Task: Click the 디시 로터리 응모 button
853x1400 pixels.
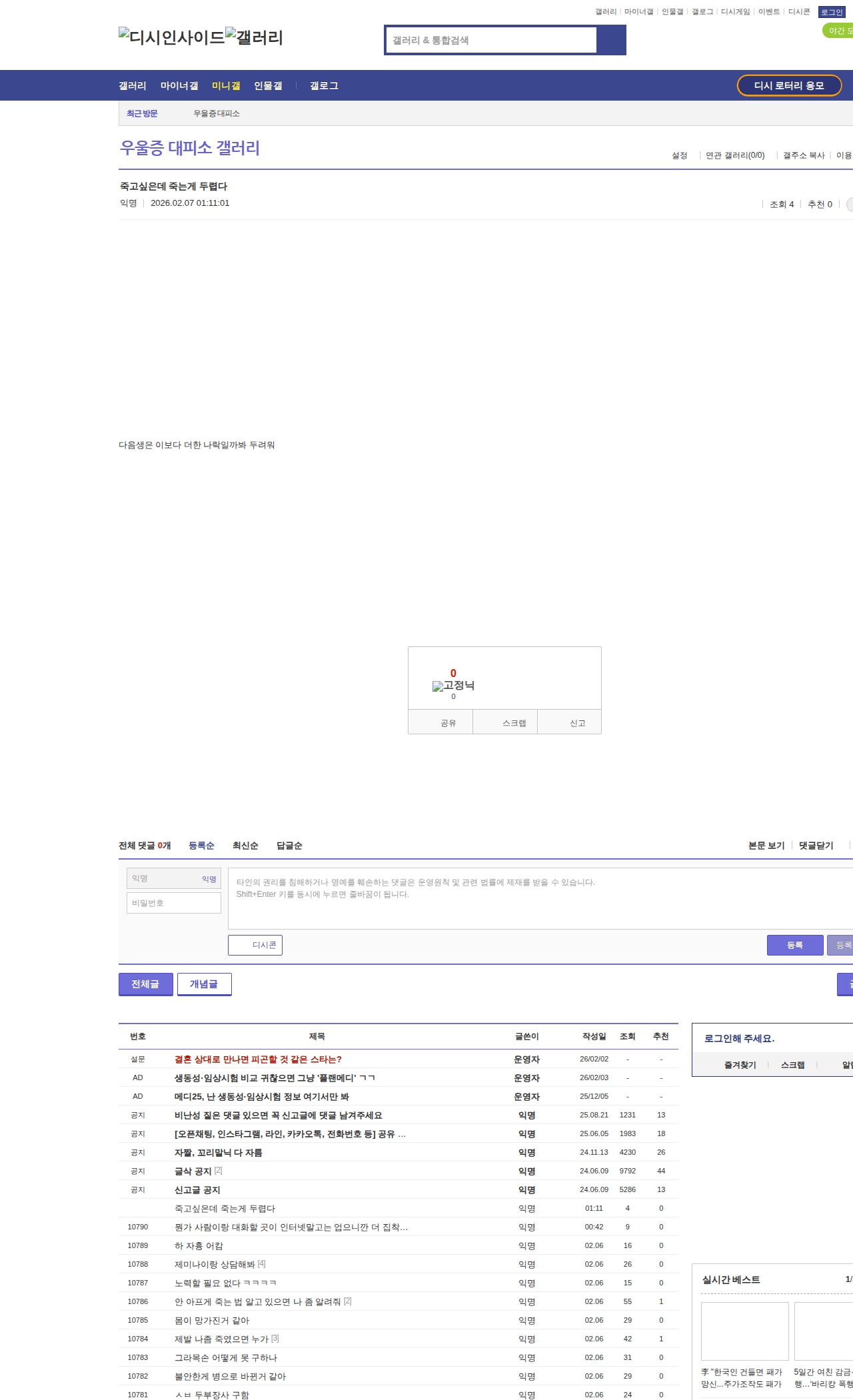Action: [x=789, y=86]
